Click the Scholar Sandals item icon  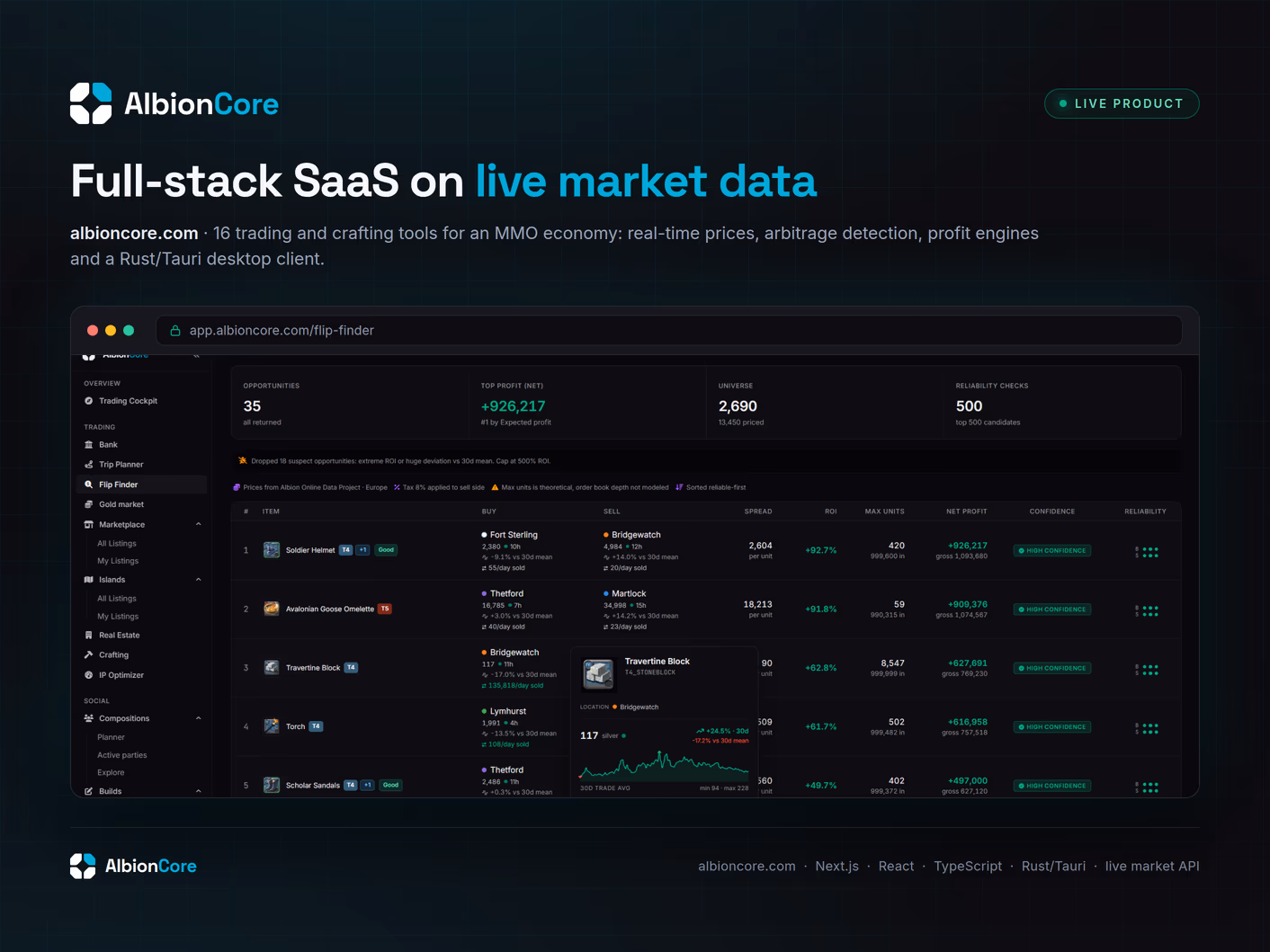pyautogui.click(x=271, y=785)
